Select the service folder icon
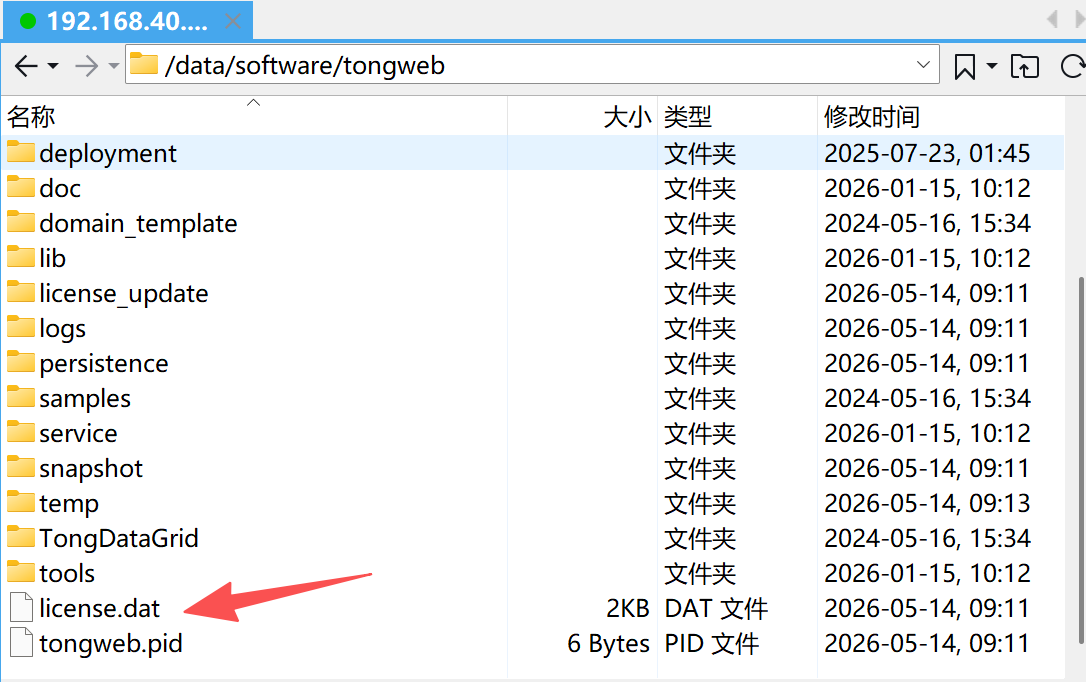 pos(21,432)
